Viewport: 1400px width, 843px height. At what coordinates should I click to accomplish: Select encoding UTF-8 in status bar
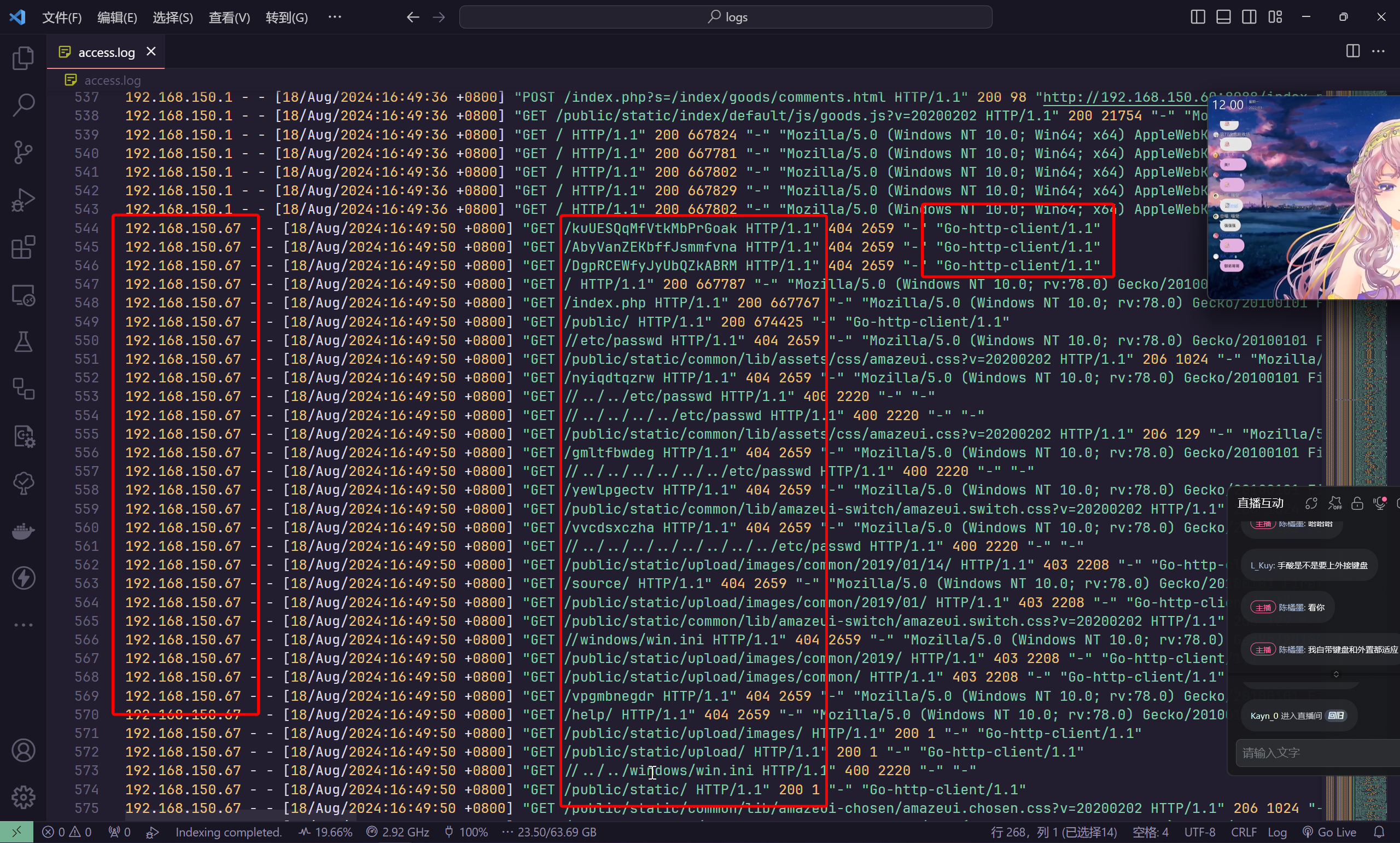point(1200,832)
